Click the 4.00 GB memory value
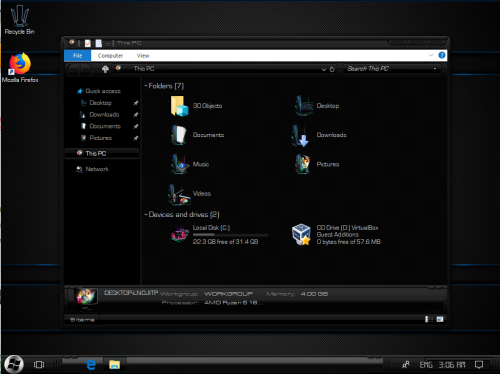The height and width of the screenshot is (374, 500). pyautogui.click(x=314, y=294)
